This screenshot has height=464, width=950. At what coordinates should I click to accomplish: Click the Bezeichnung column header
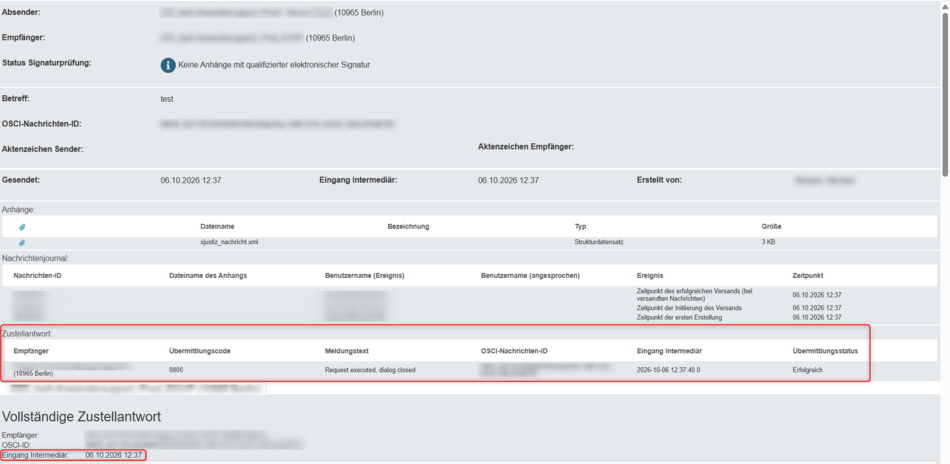tap(408, 227)
